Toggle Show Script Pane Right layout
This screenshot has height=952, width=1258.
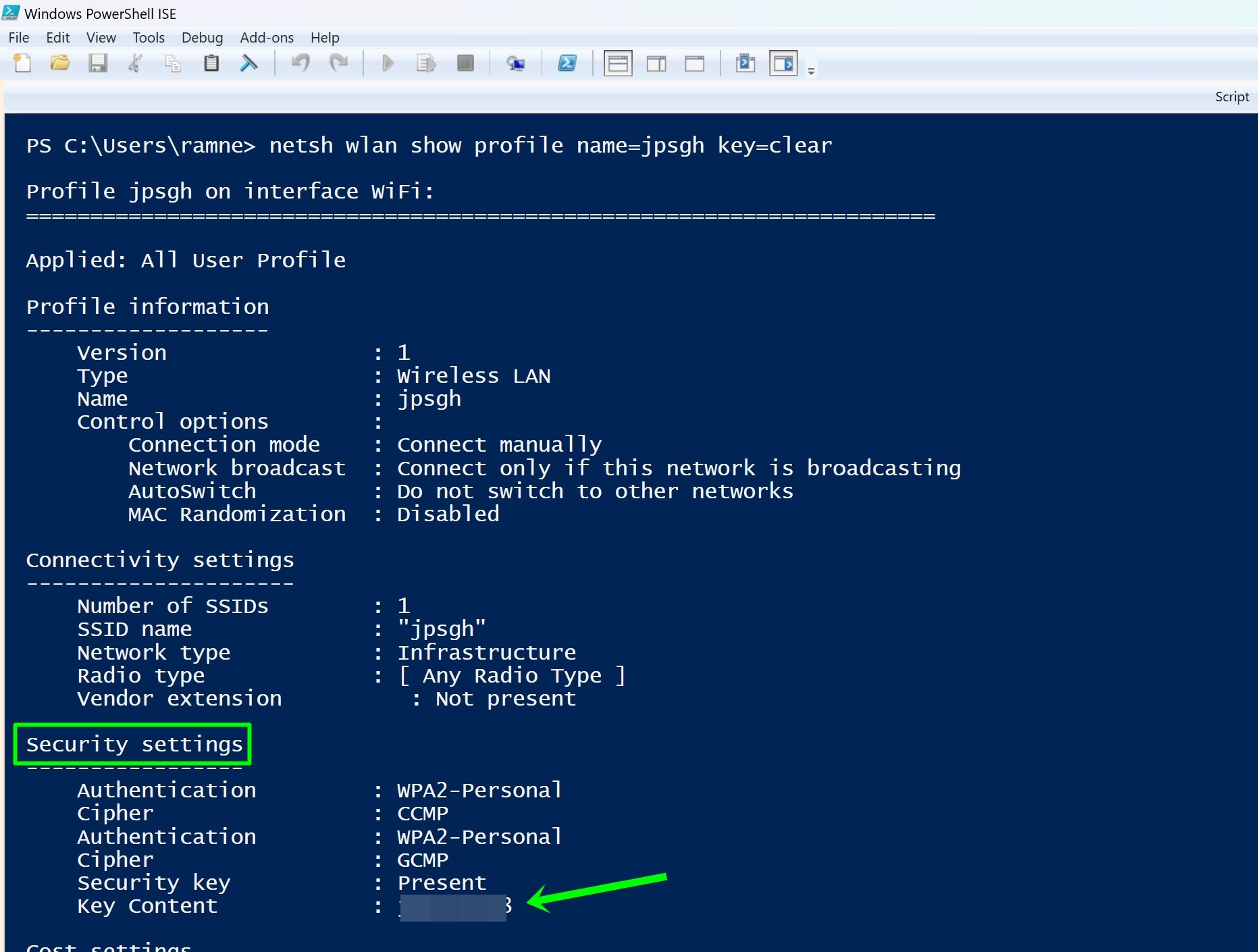click(x=656, y=63)
